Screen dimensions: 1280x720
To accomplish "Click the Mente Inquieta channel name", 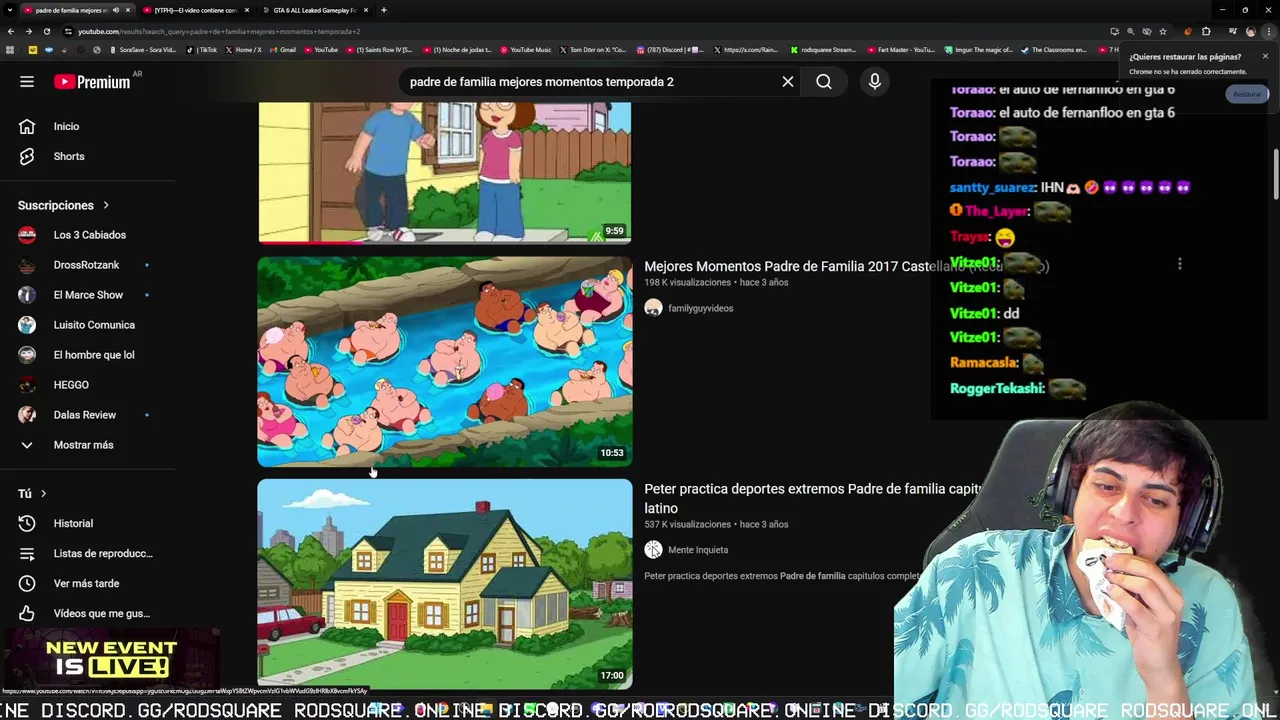I will tap(698, 549).
